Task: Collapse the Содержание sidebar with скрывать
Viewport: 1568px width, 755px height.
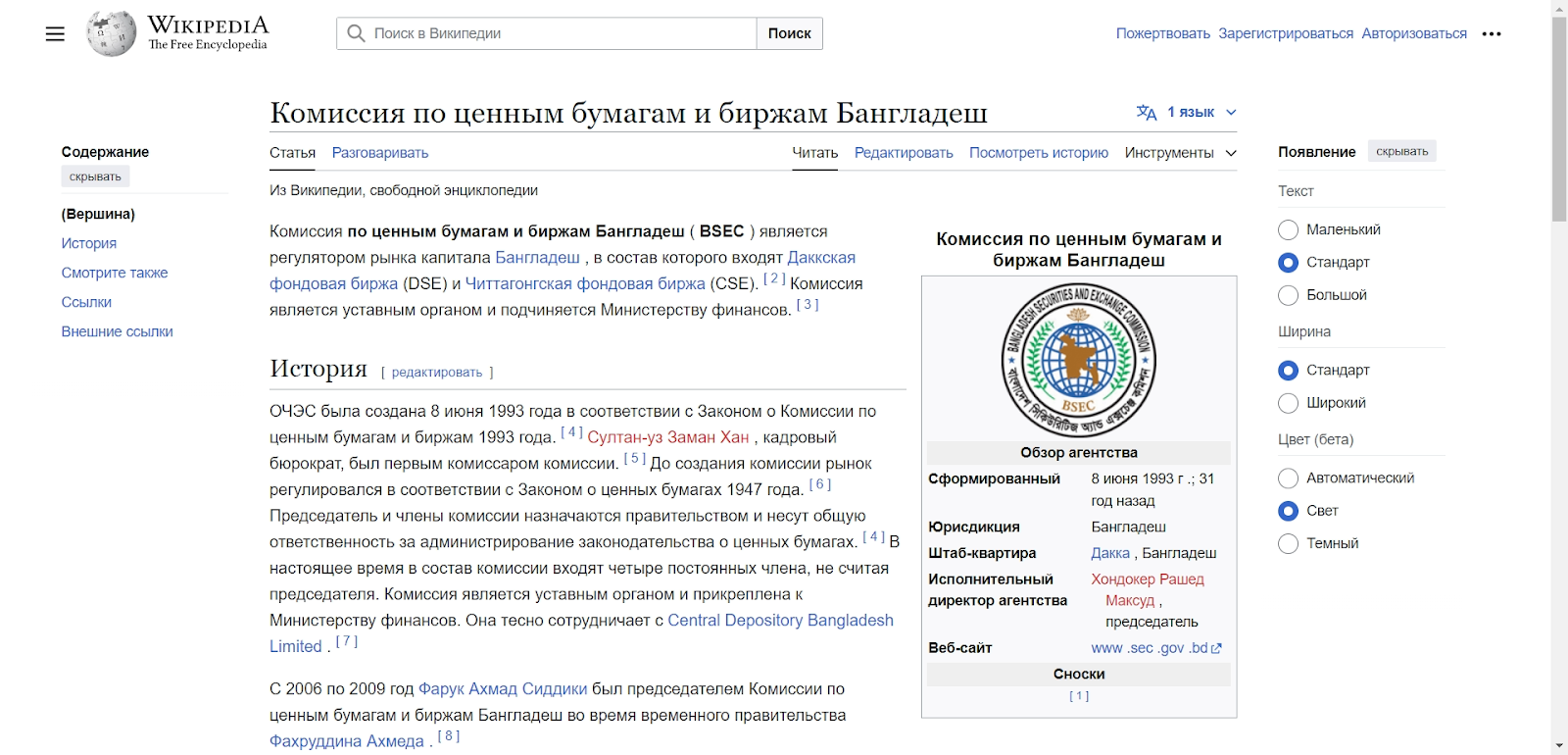Action: tap(95, 176)
